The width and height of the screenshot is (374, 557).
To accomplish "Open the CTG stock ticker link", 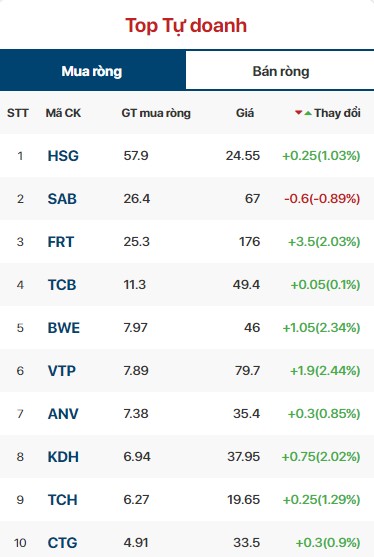I will [63, 542].
